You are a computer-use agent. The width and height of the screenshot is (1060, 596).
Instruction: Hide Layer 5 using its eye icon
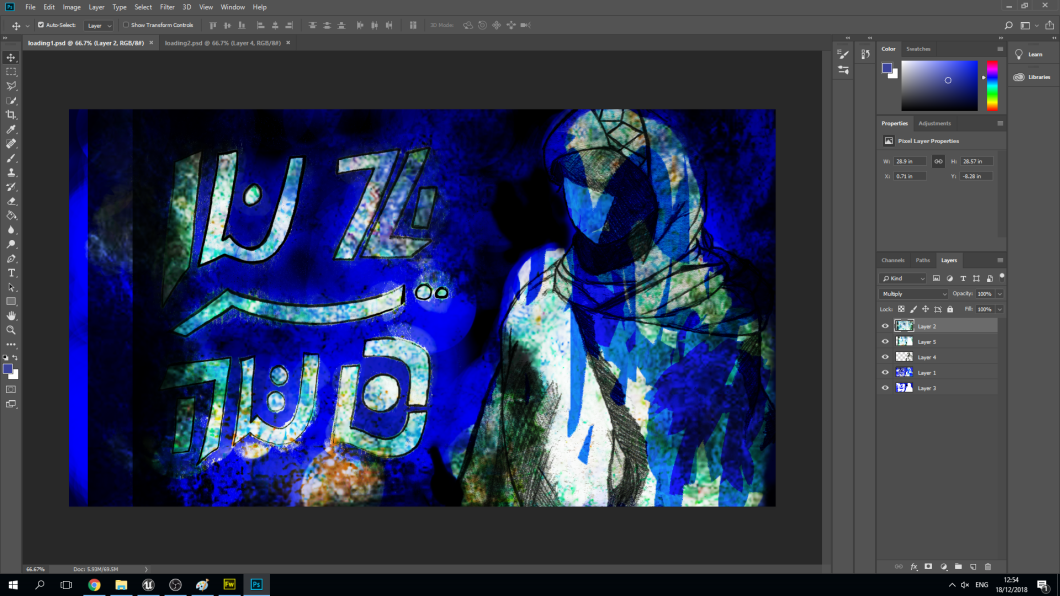click(x=885, y=342)
